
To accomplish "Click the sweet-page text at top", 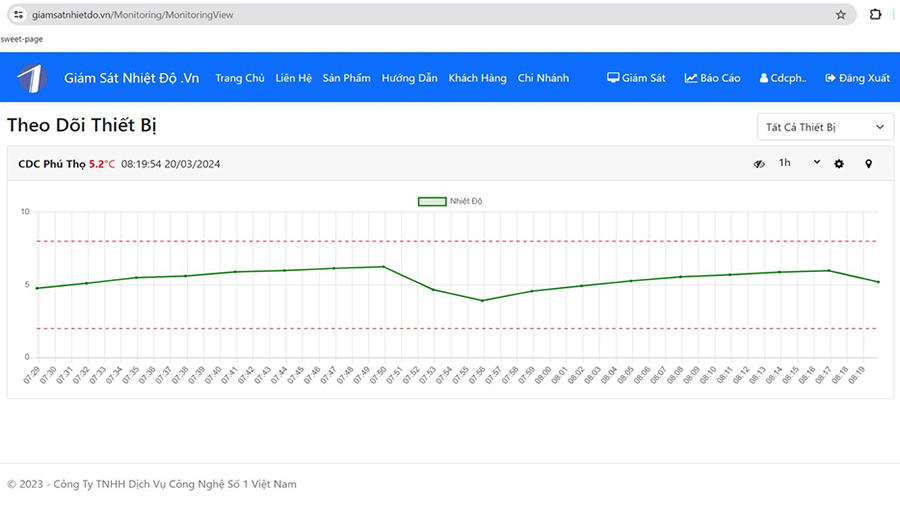I will coord(21,39).
